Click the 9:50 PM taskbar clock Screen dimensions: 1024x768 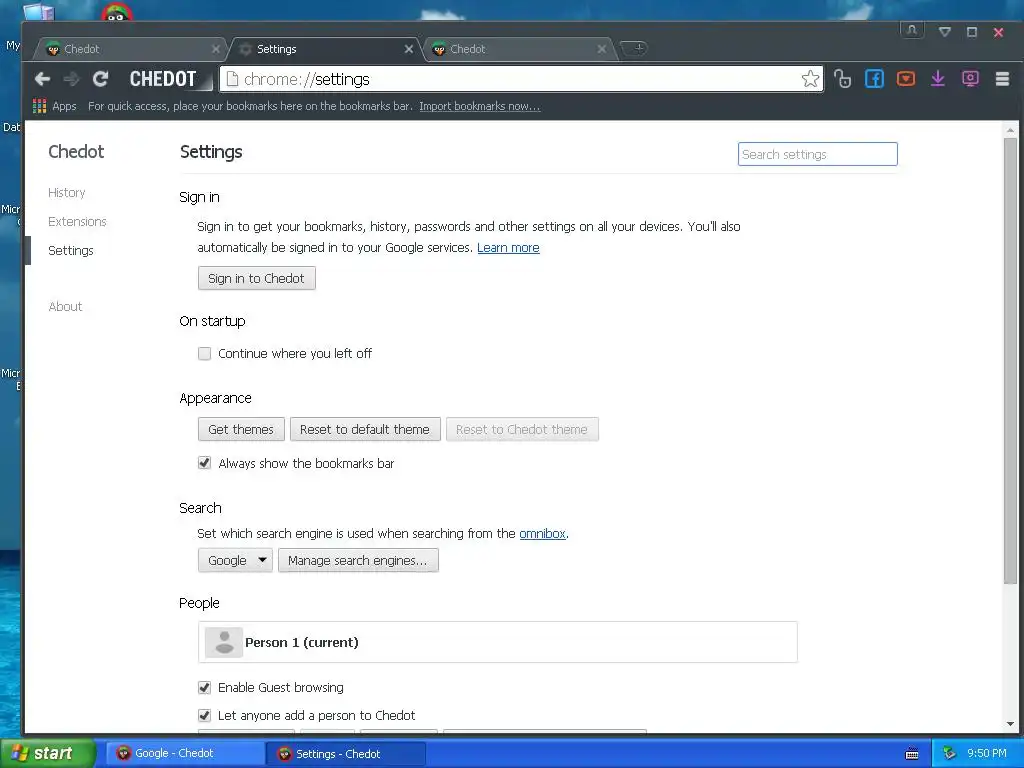[987, 754]
